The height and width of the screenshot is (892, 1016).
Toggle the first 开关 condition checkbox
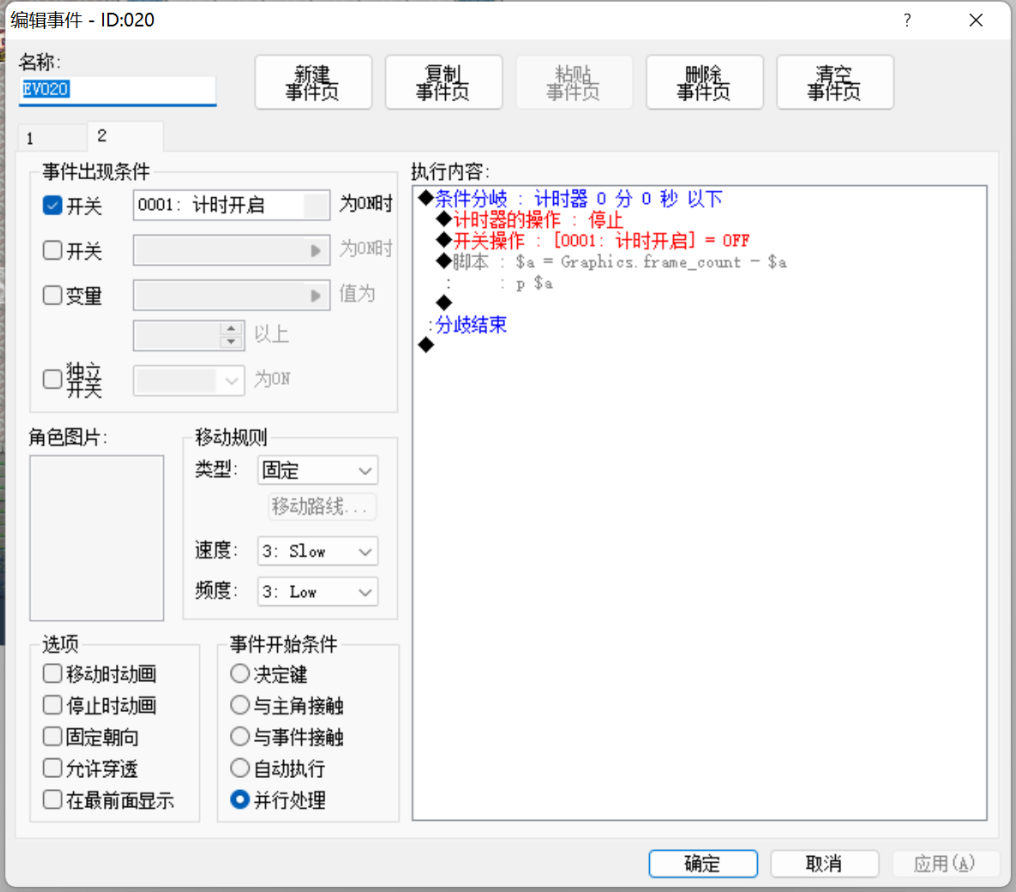(x=52, y=205)
